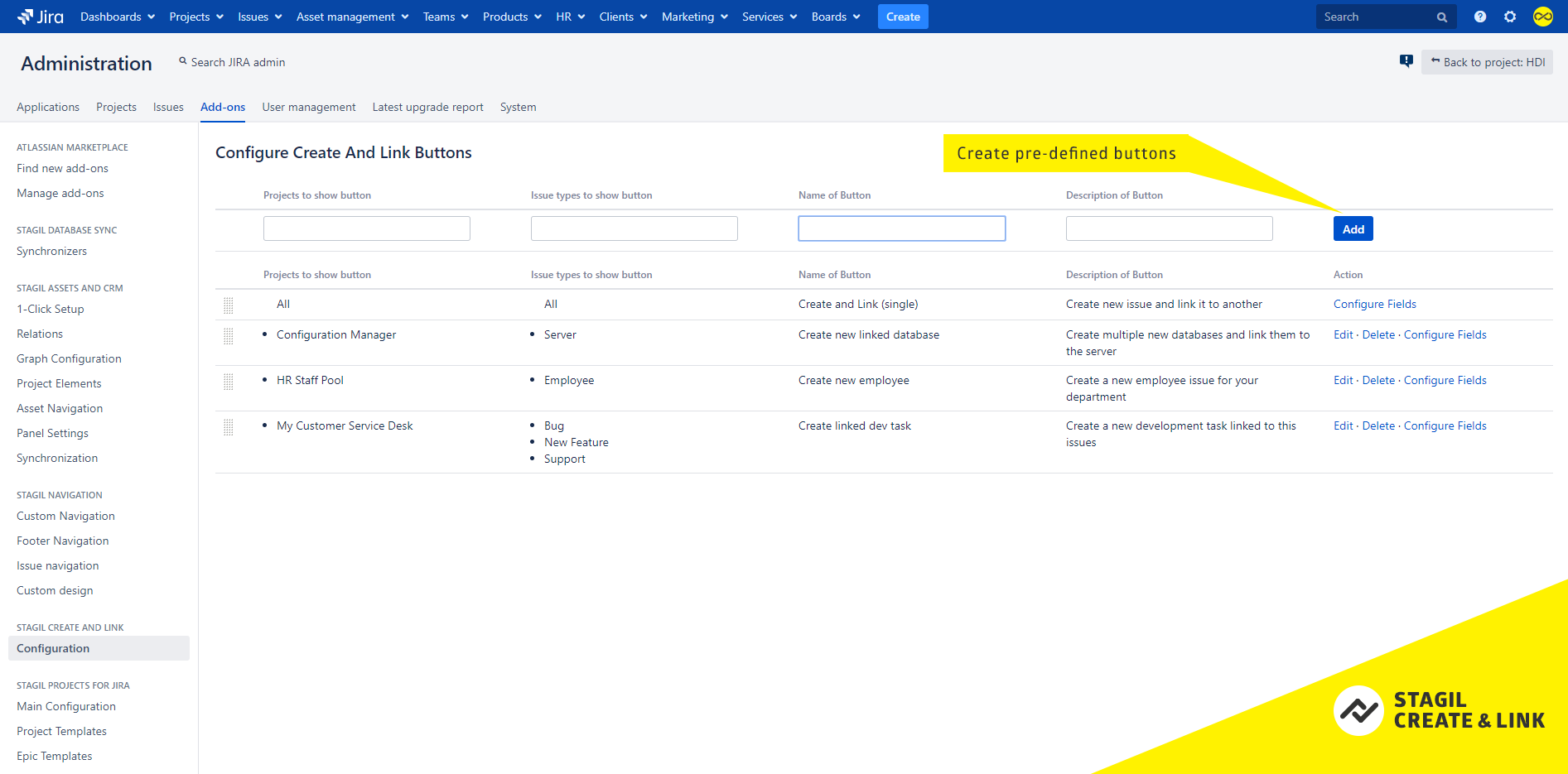The width and height of the screenshot is (1568, 774).
Task: Open Synchronizers in sidebar
Action: point(51,251)
